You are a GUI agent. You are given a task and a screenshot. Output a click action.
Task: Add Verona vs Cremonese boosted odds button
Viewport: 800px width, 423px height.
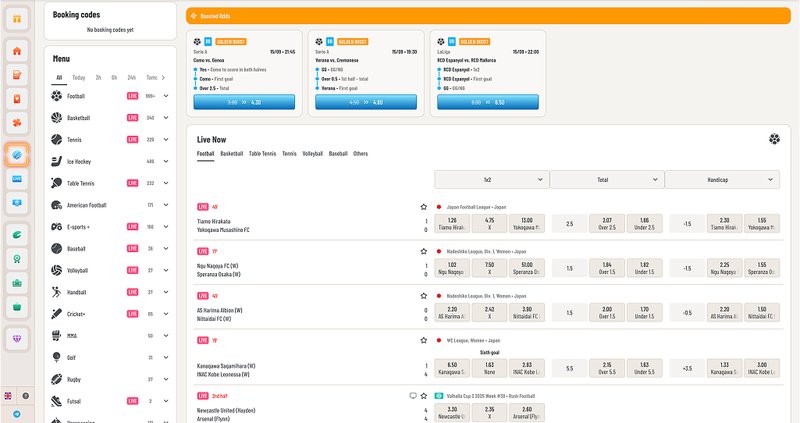tap(366, 102)
